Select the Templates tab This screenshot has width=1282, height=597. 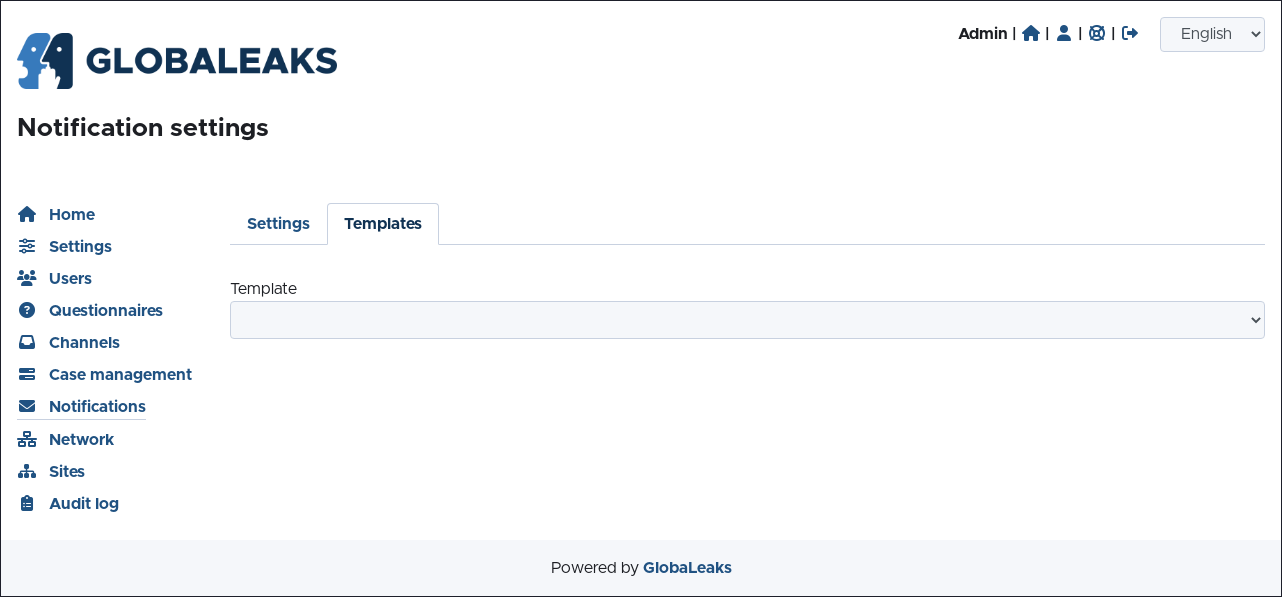click(x=383, y=224)
